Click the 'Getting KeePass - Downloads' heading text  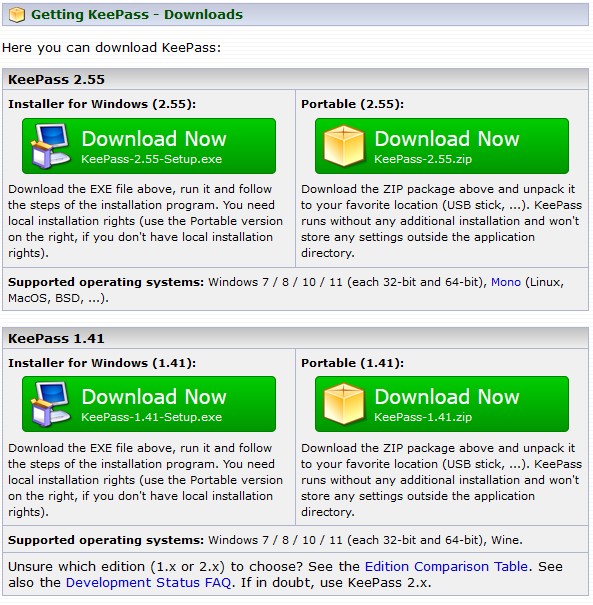click(x=137, y=15)
